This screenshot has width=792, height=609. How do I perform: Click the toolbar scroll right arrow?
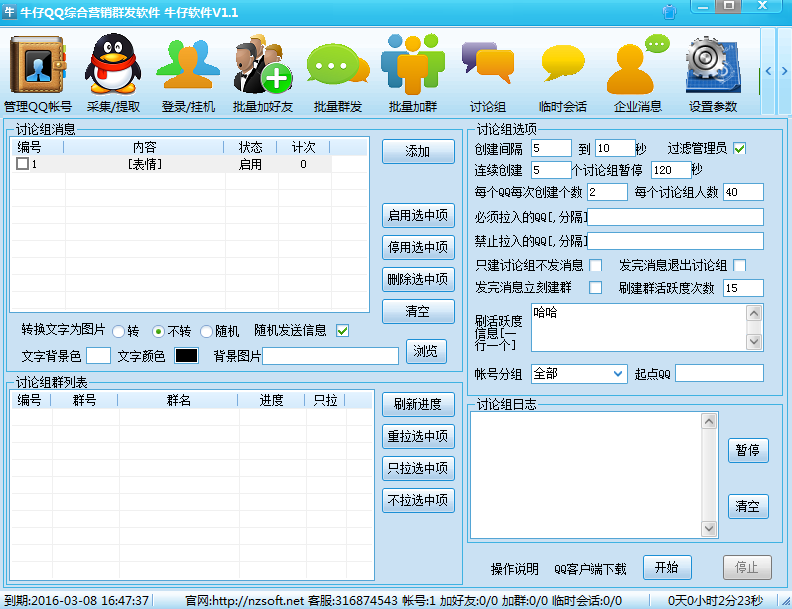[784, 71]
